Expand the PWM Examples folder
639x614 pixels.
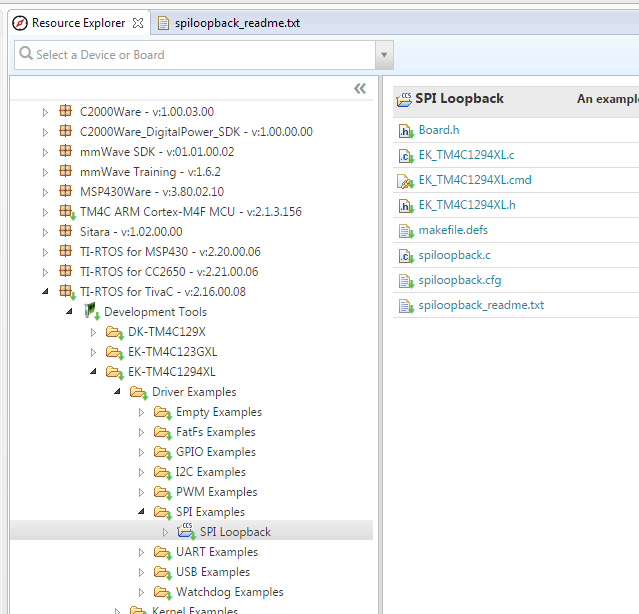coord(141,492)
